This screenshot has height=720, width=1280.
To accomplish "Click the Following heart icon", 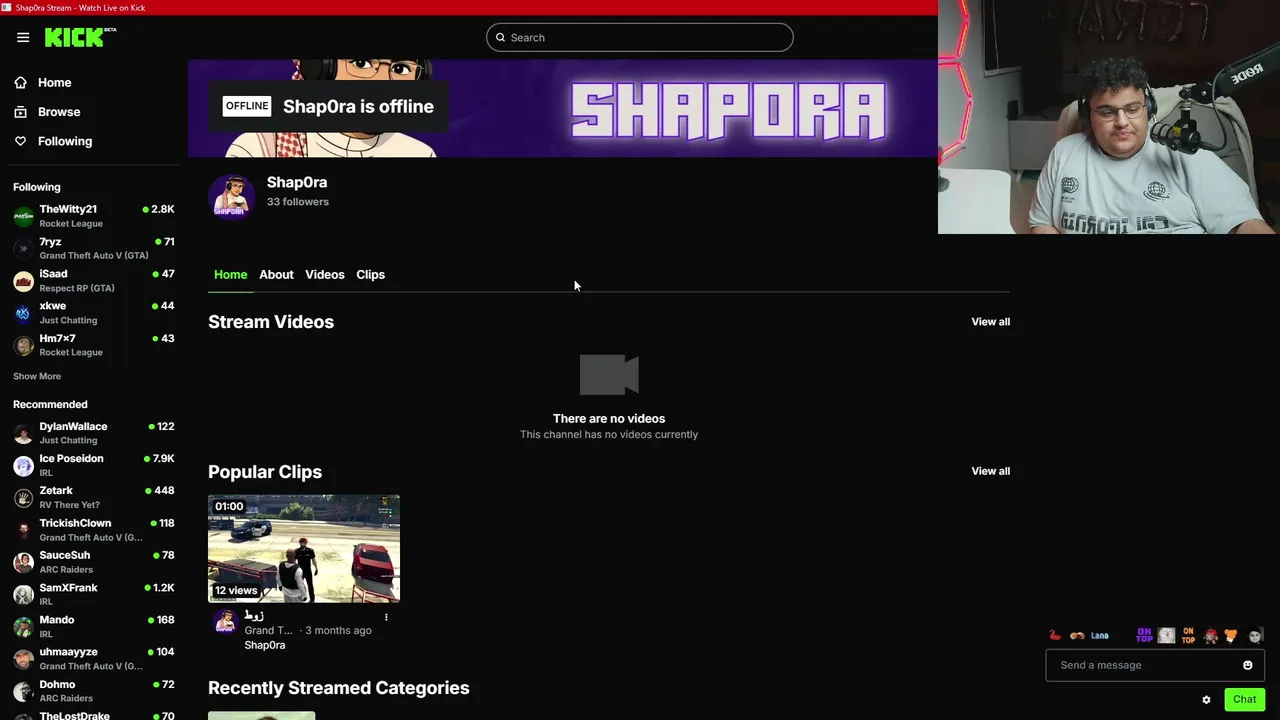I will tap(20, 141).
